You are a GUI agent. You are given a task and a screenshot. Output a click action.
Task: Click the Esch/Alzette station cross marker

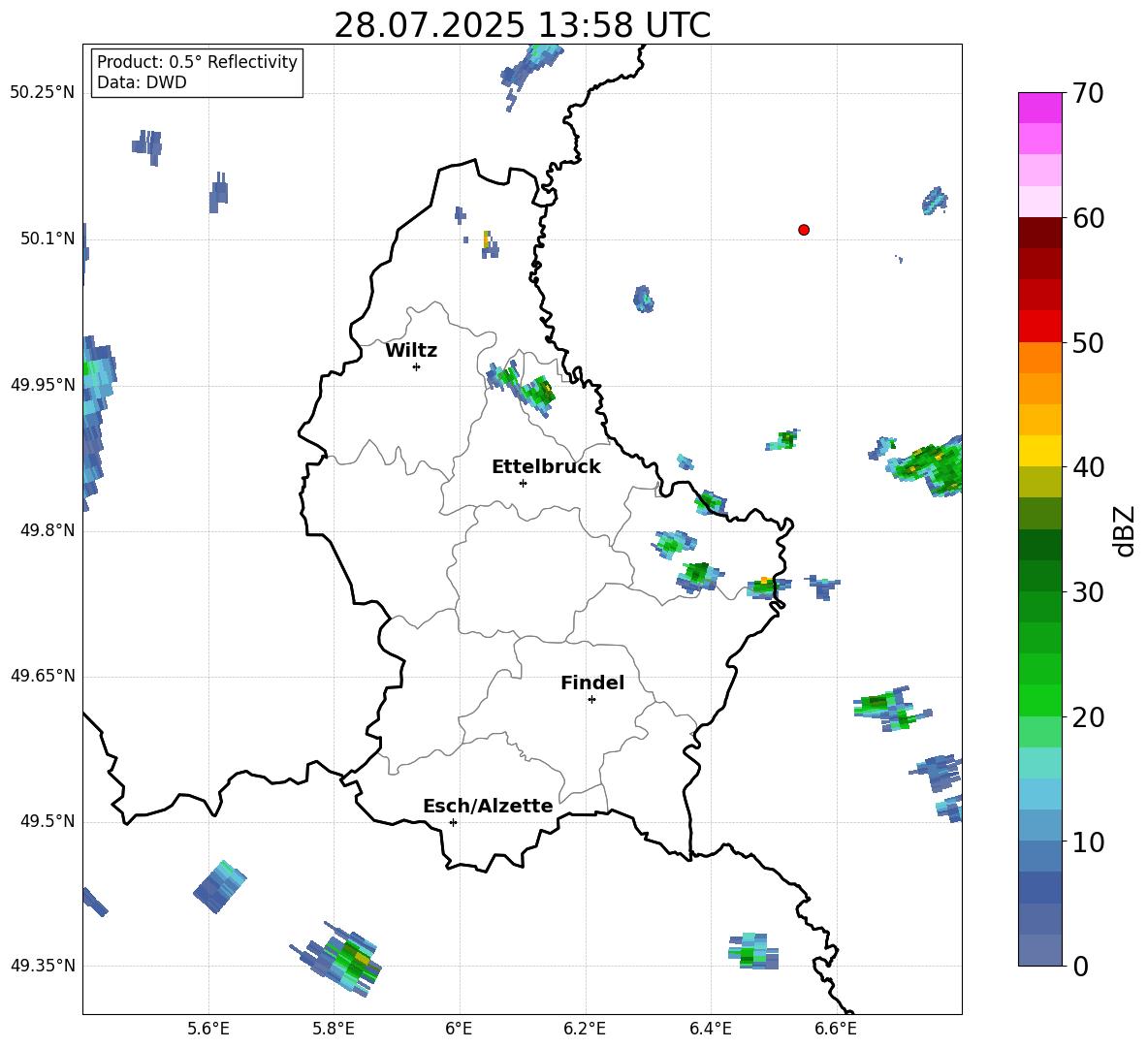tap(453, 822)
